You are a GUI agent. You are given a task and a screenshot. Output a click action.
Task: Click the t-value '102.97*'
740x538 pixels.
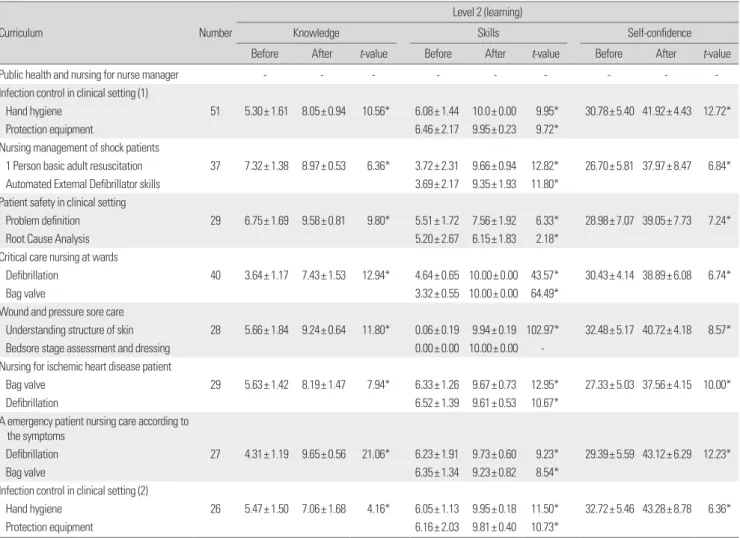click(x=542, y=330)
